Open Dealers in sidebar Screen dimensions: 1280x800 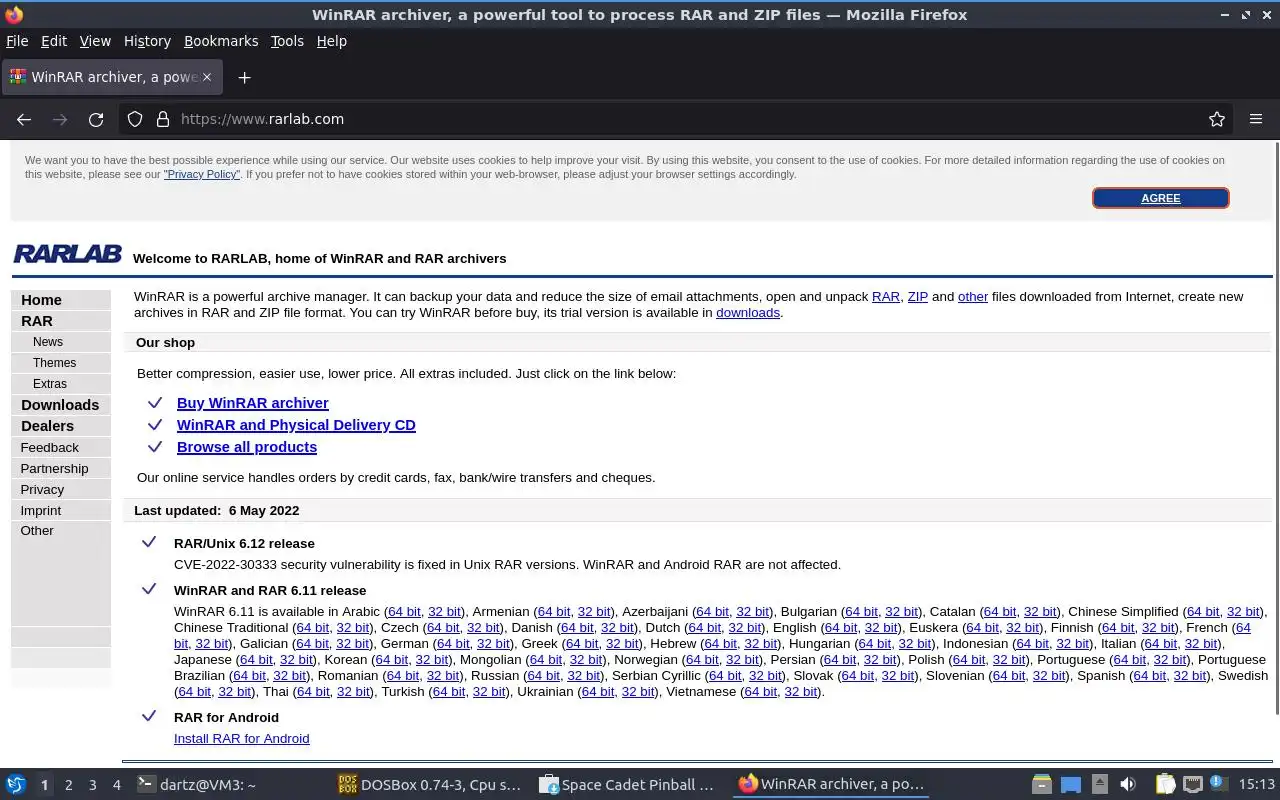pyautogui.click(x=47, y=426)
